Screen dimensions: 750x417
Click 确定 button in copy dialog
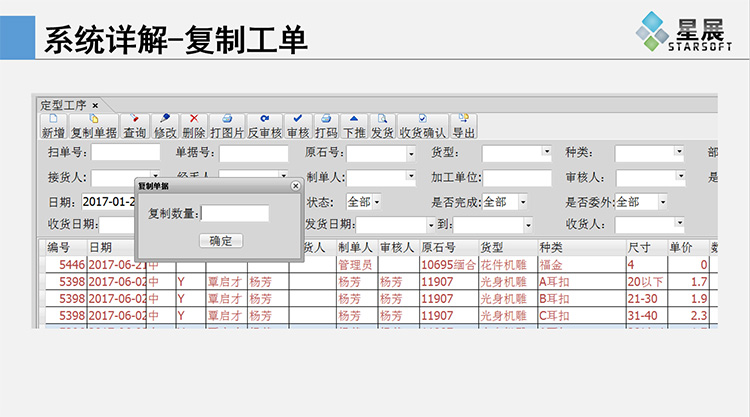(220, 241)
